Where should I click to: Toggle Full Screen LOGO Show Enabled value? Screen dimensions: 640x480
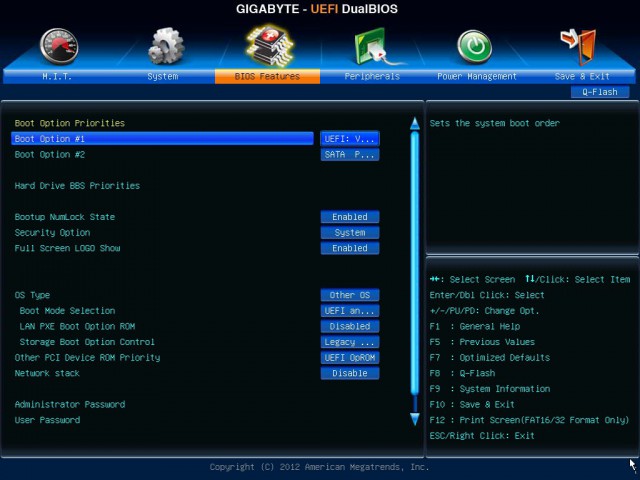350,248
